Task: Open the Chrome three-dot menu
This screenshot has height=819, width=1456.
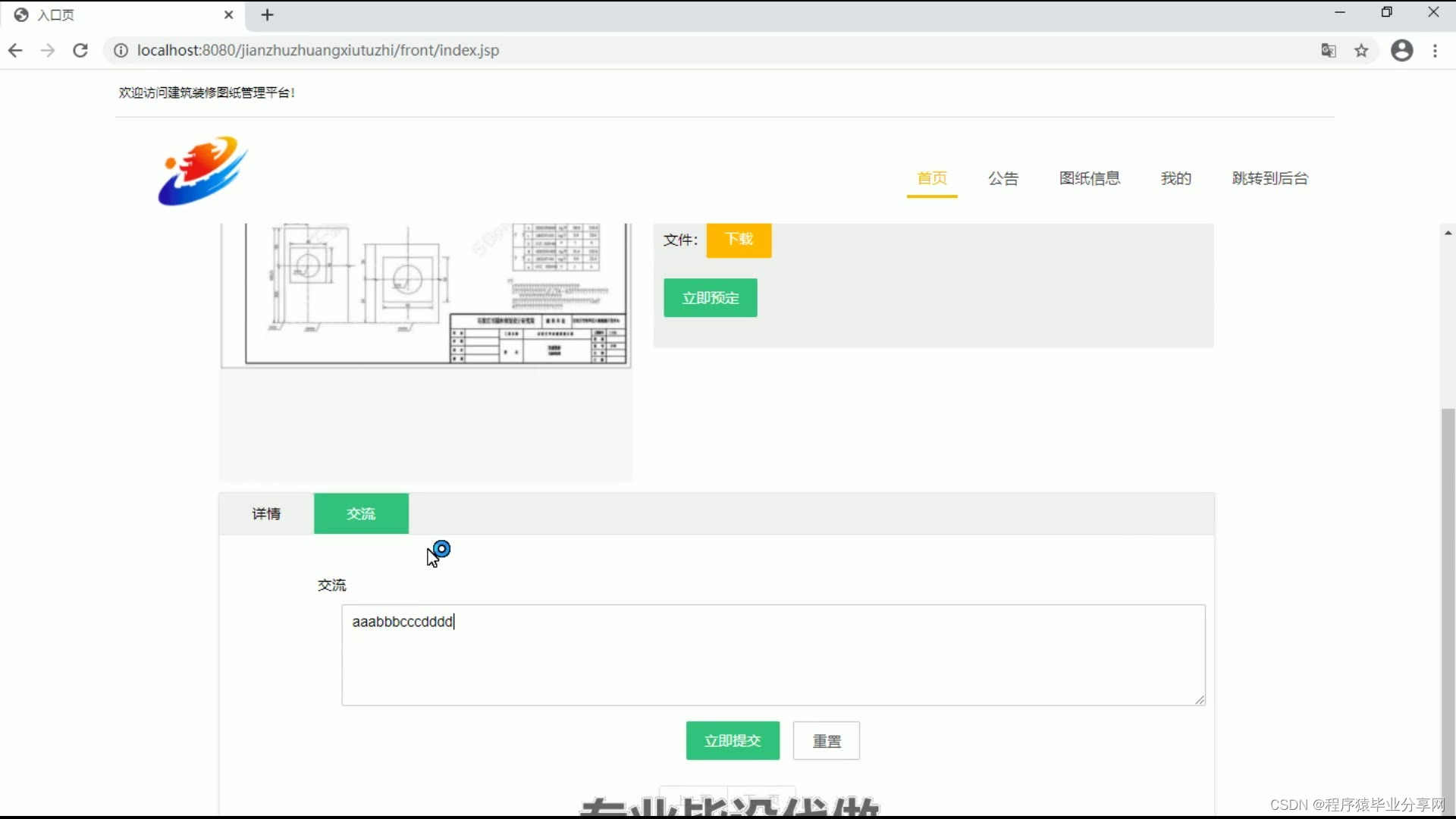Action: [x=1435, y=50]
